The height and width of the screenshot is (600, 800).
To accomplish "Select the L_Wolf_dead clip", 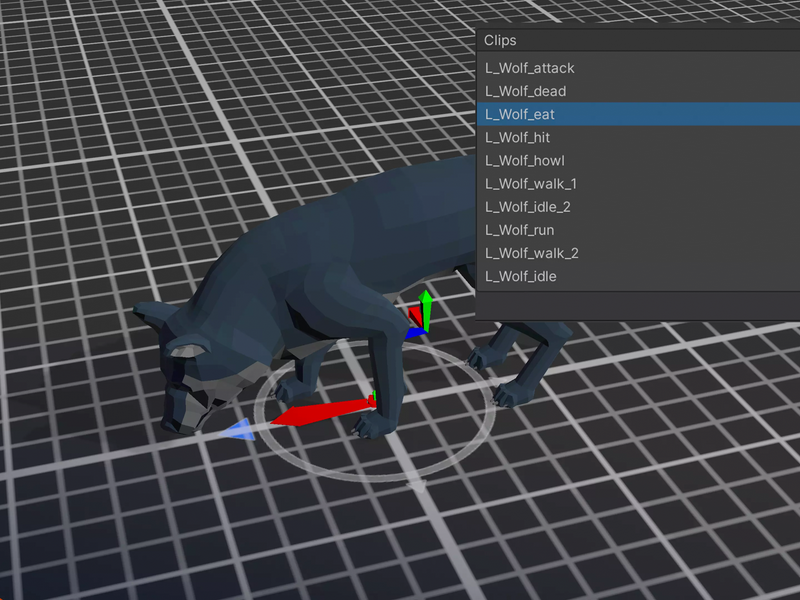I will pyautogui.click(x=638, y=91).
